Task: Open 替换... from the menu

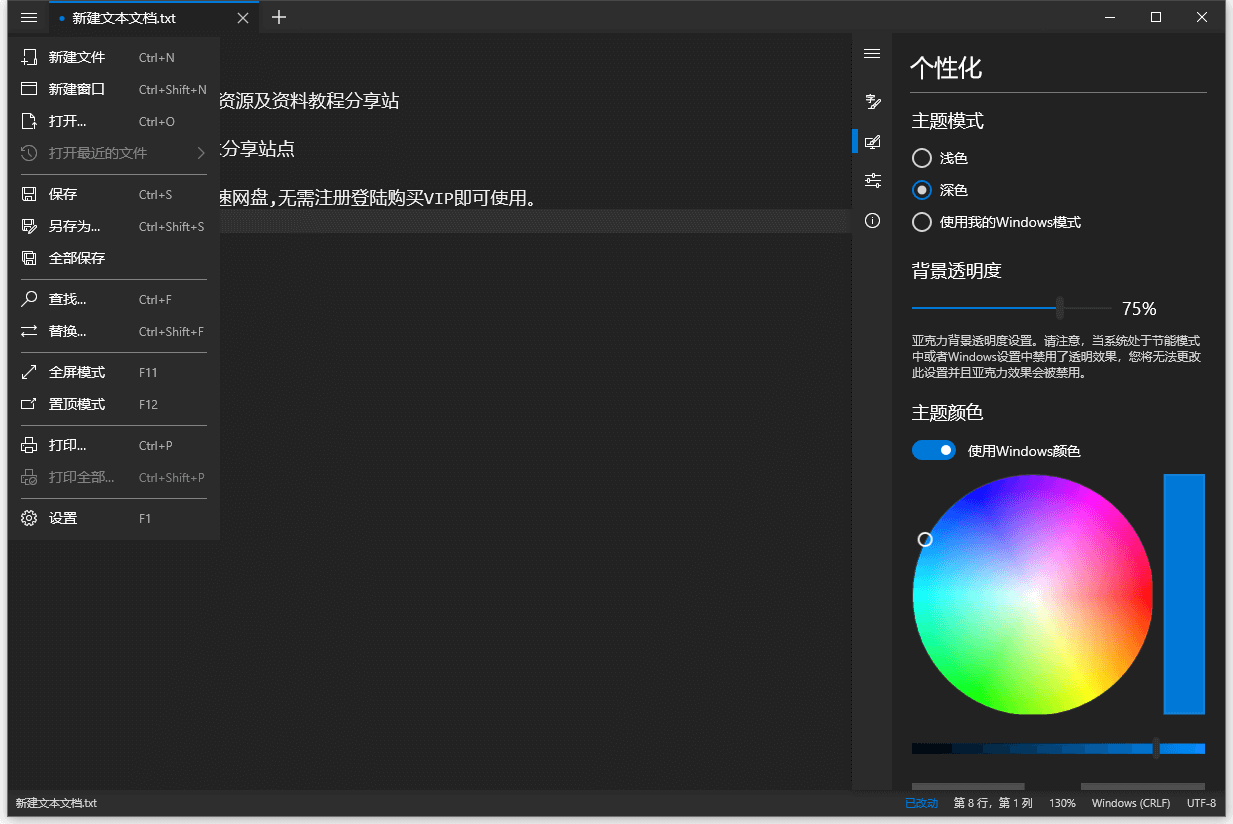Action: click(113, 332)
